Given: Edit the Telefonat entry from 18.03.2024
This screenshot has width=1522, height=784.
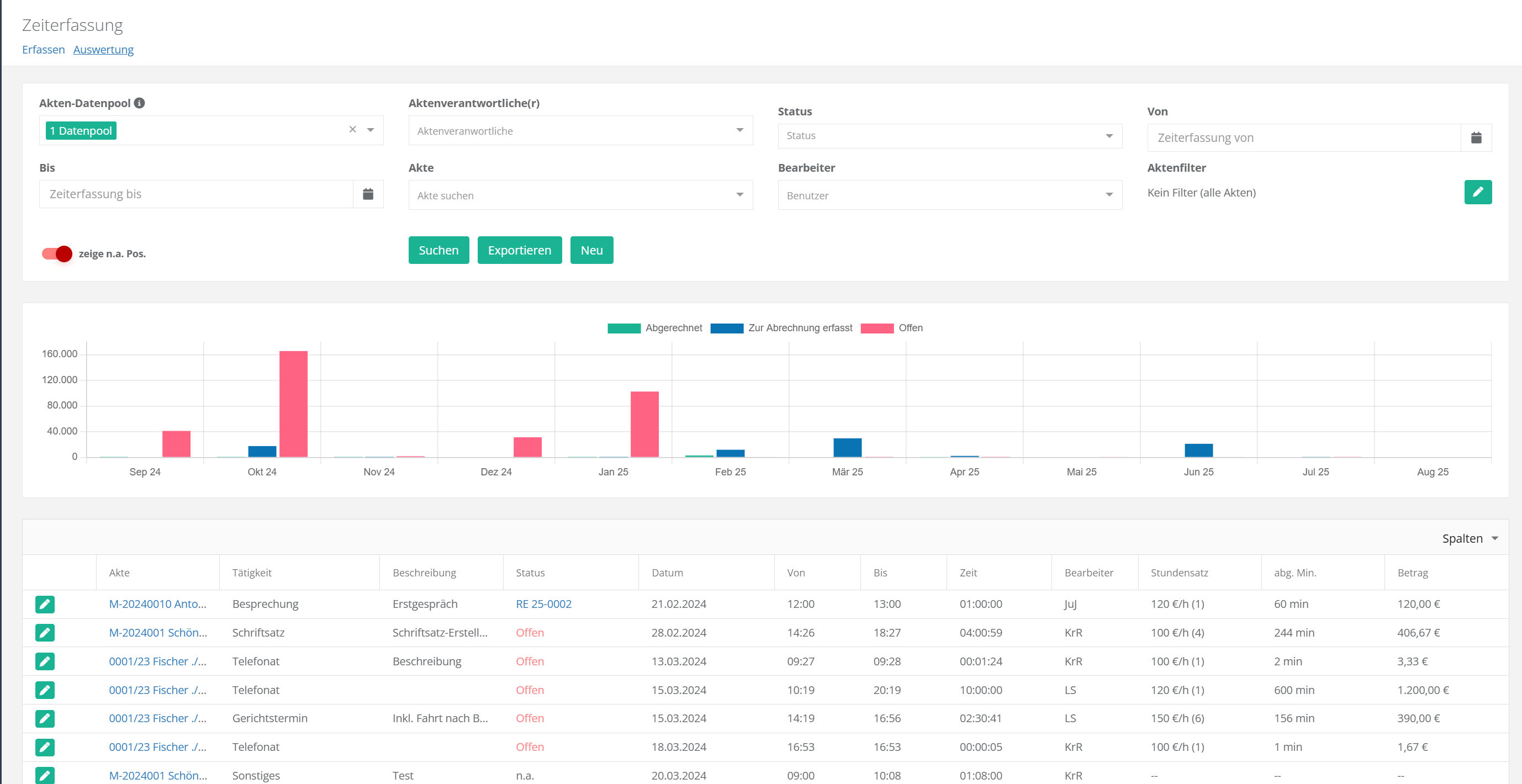Looking at the screenshot, I should [45, 747].
